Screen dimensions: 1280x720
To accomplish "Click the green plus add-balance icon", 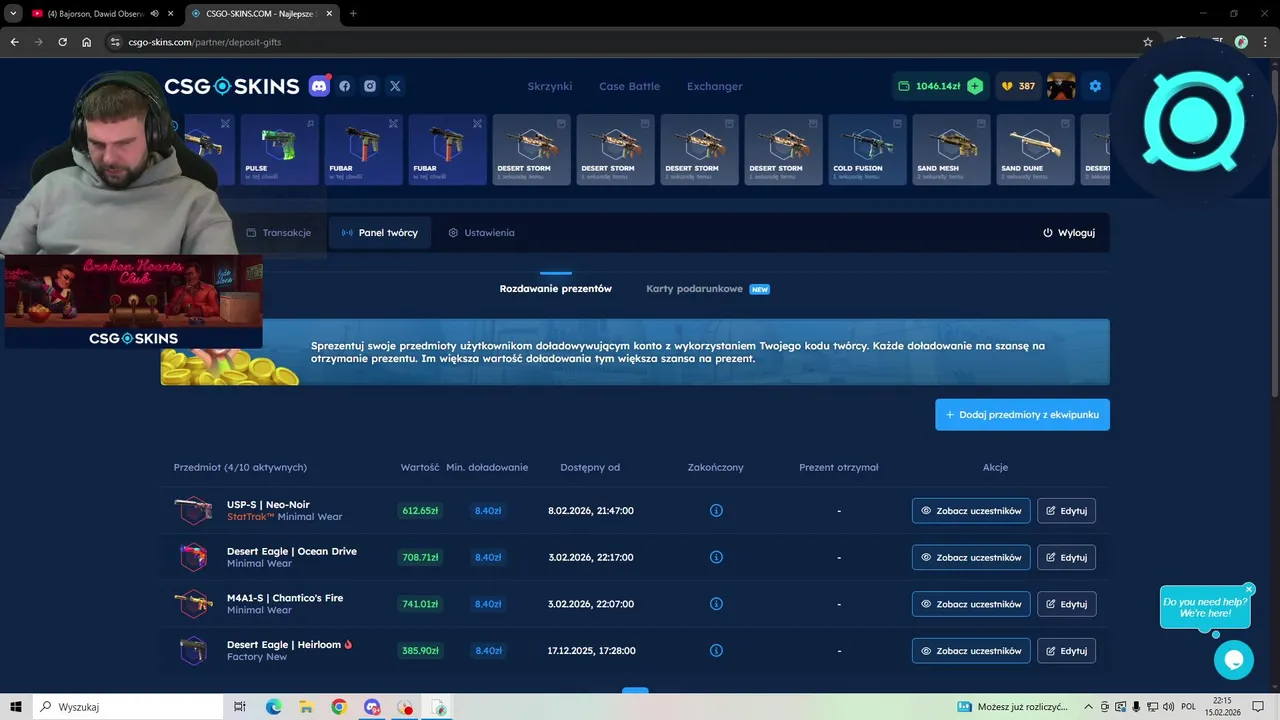I will point(975,86).
